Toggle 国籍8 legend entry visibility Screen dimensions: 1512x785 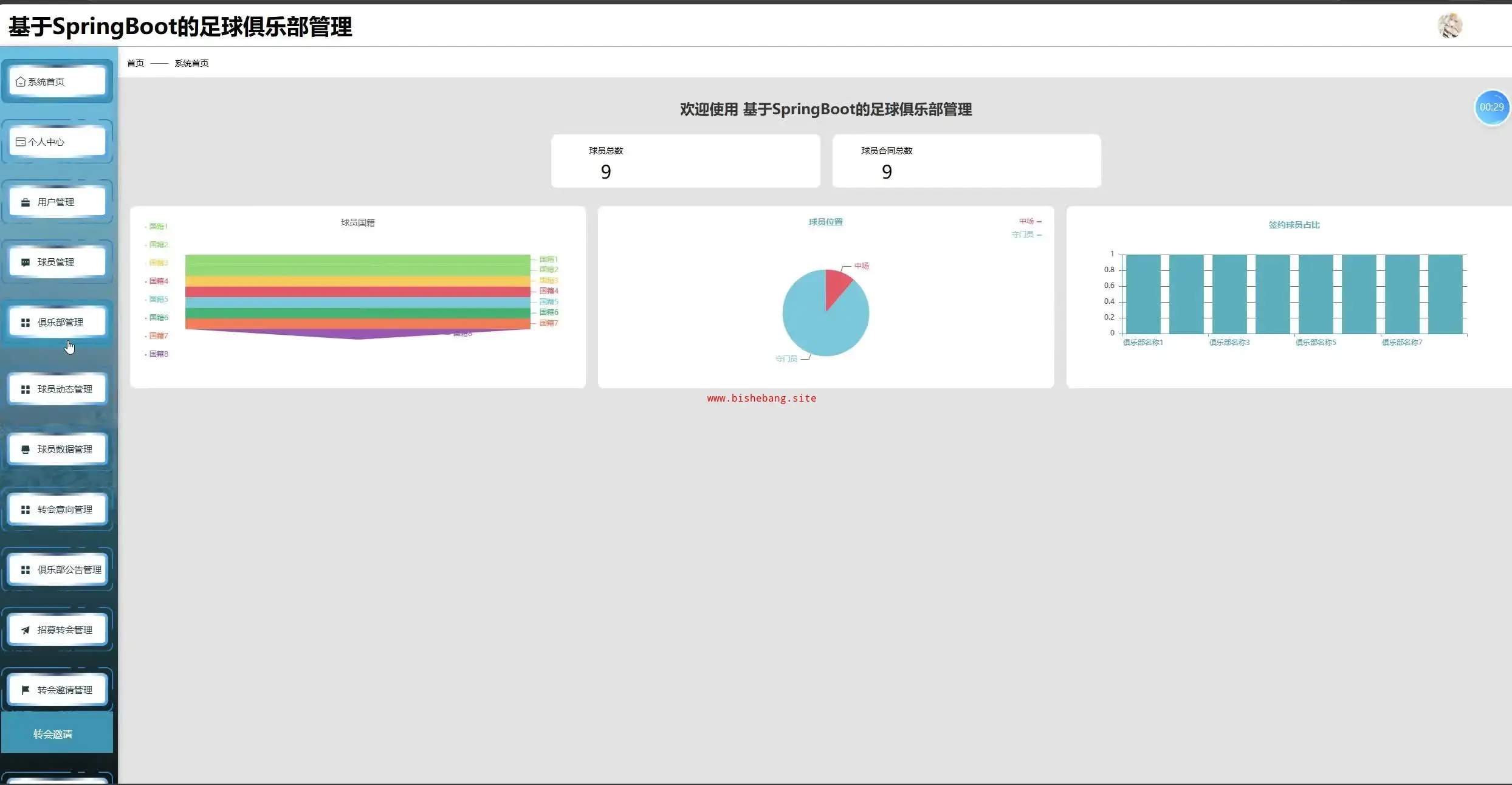tap(158, 354)
